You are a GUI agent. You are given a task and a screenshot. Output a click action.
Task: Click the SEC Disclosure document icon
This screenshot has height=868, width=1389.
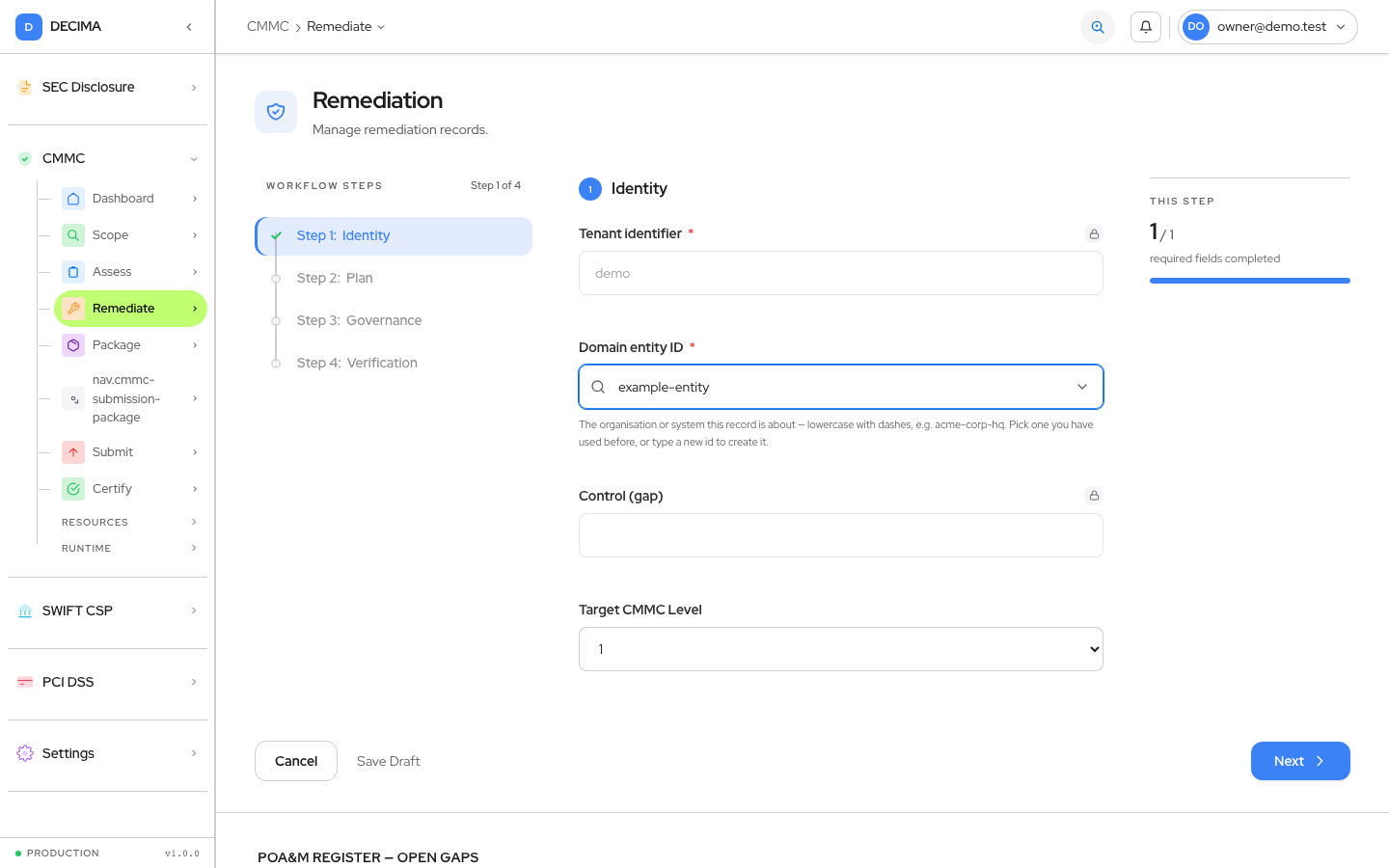tap(25, 88)
